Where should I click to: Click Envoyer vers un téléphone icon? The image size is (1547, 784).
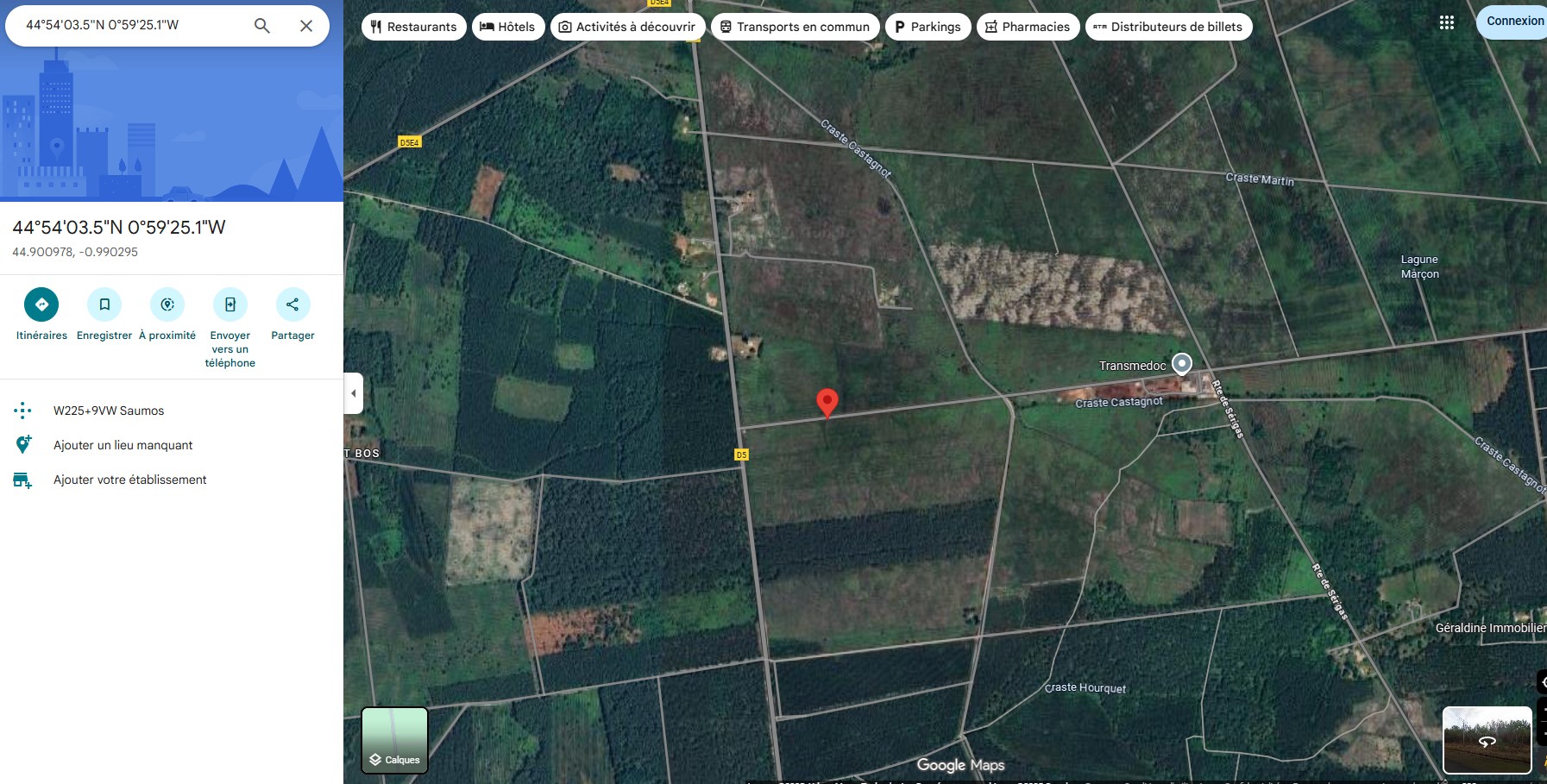click(230, 304)
